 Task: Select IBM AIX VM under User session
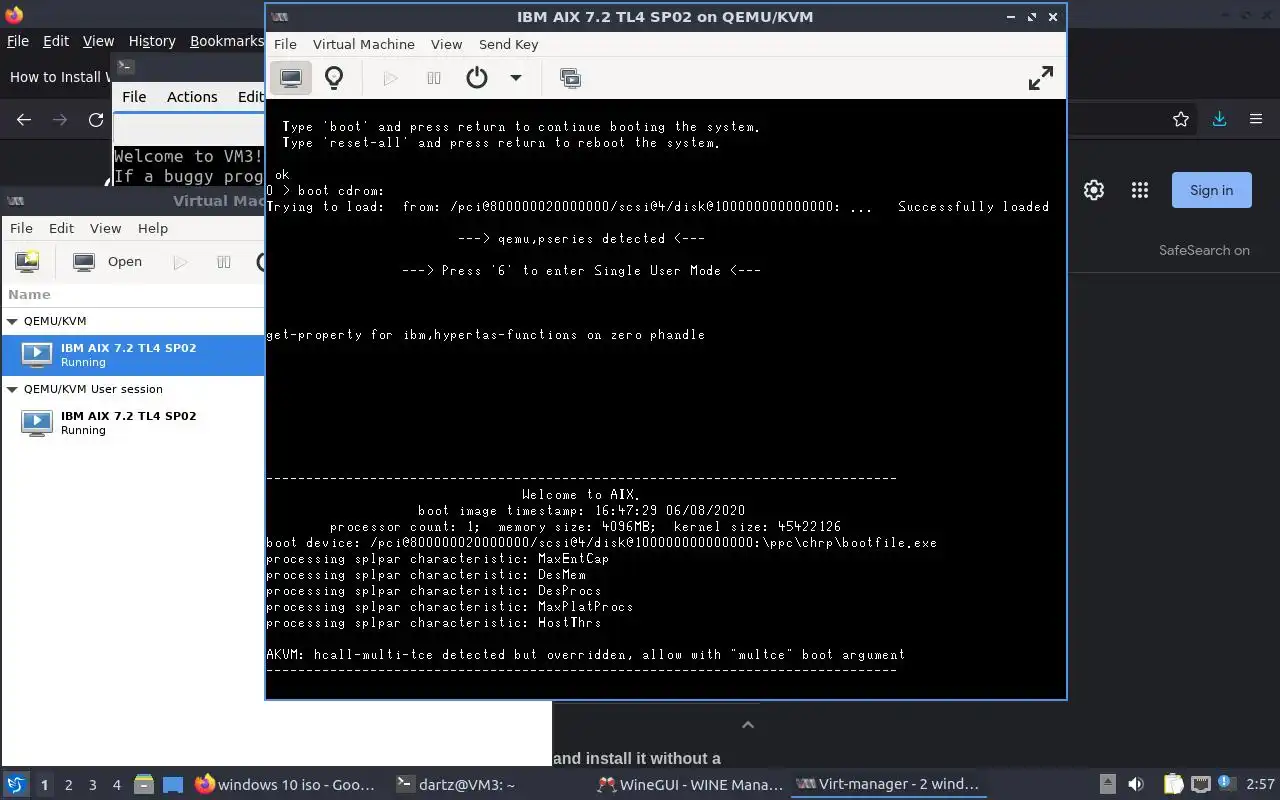132,423
